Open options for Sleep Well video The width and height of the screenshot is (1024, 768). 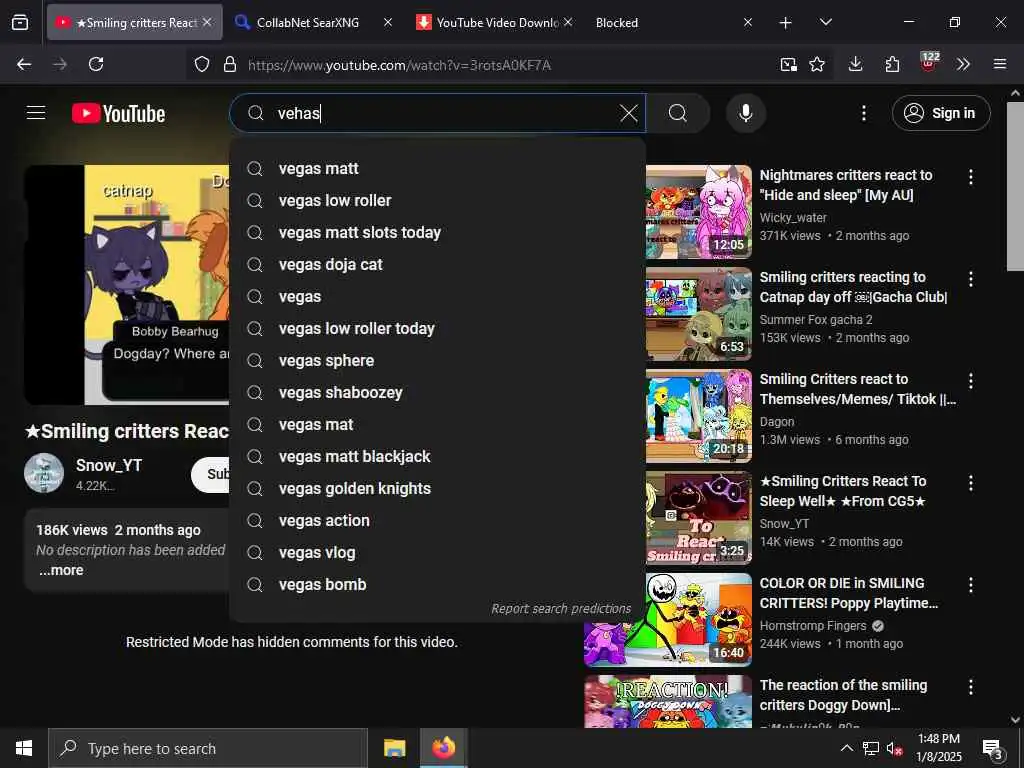pos(971,483)
